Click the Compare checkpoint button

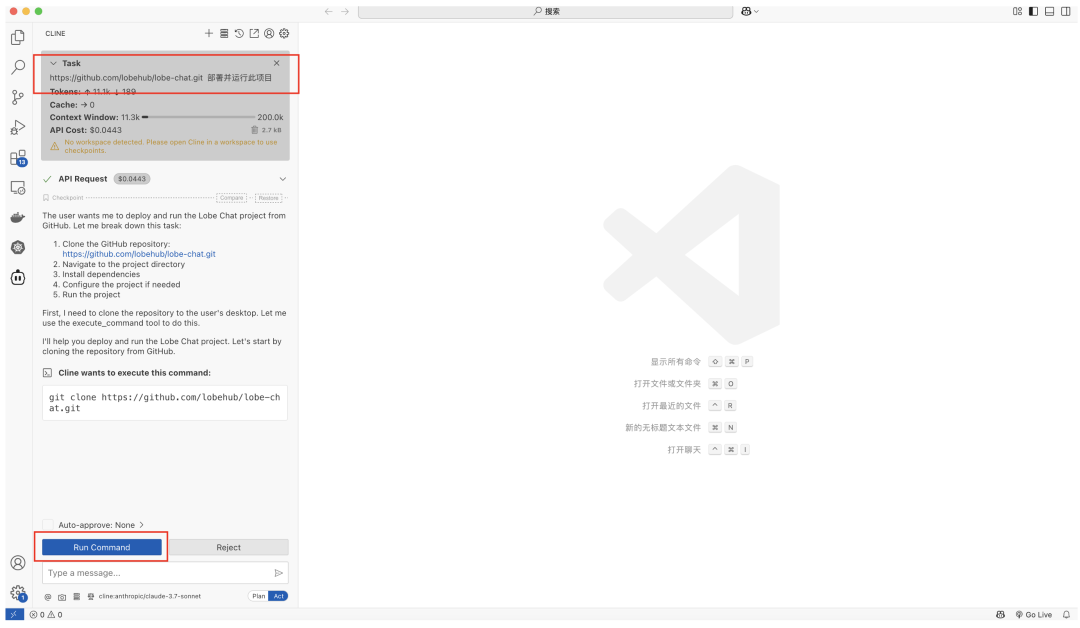click(231, 198)
